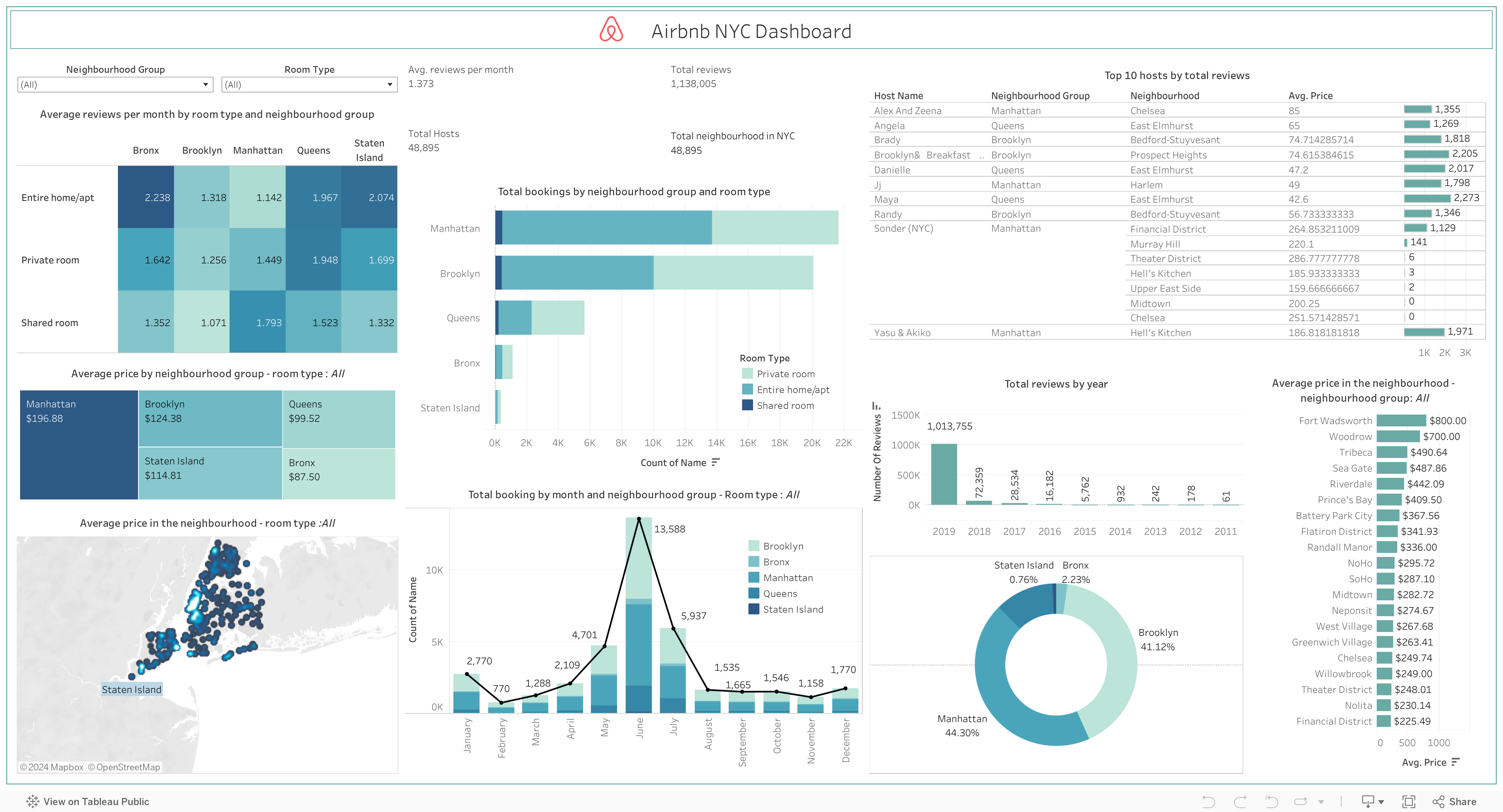Click Queens Private room bar segment
The height and width of the screenshot is (812, 1503).
[x=558, y=317]
